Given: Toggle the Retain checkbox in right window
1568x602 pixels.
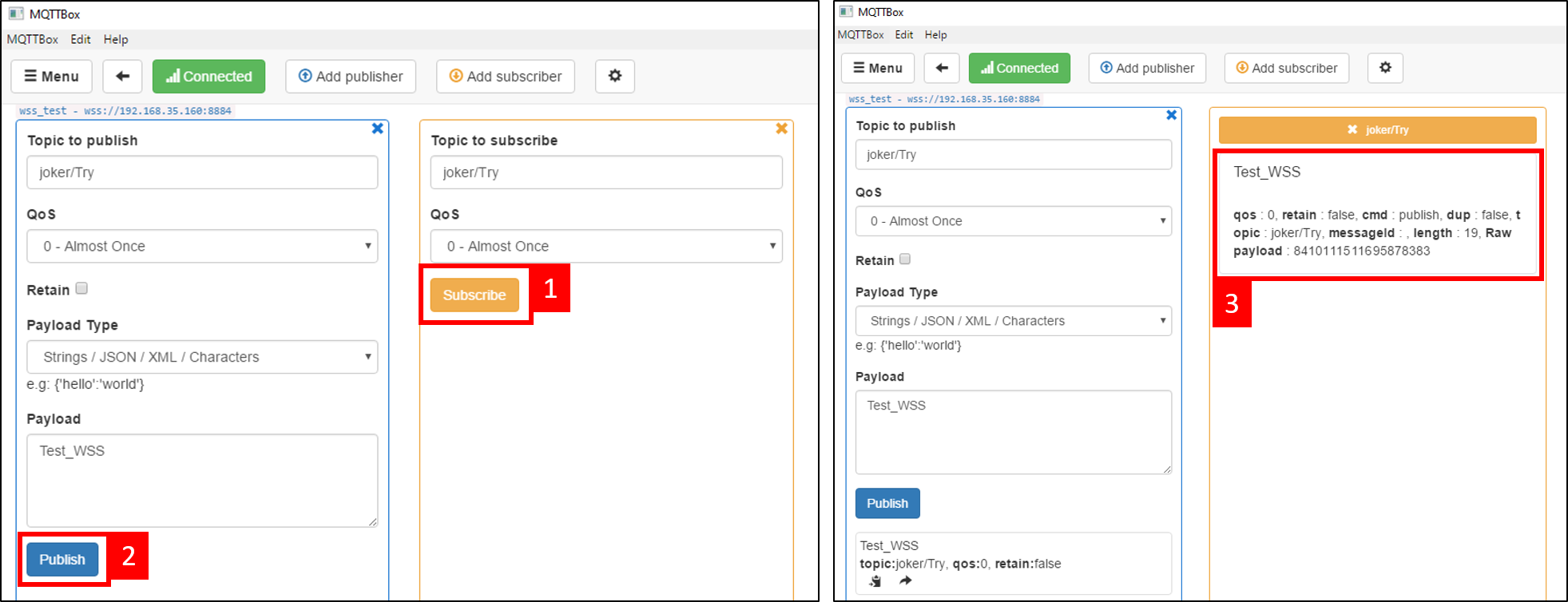Looking at the screenshot, I should [905, 259].
